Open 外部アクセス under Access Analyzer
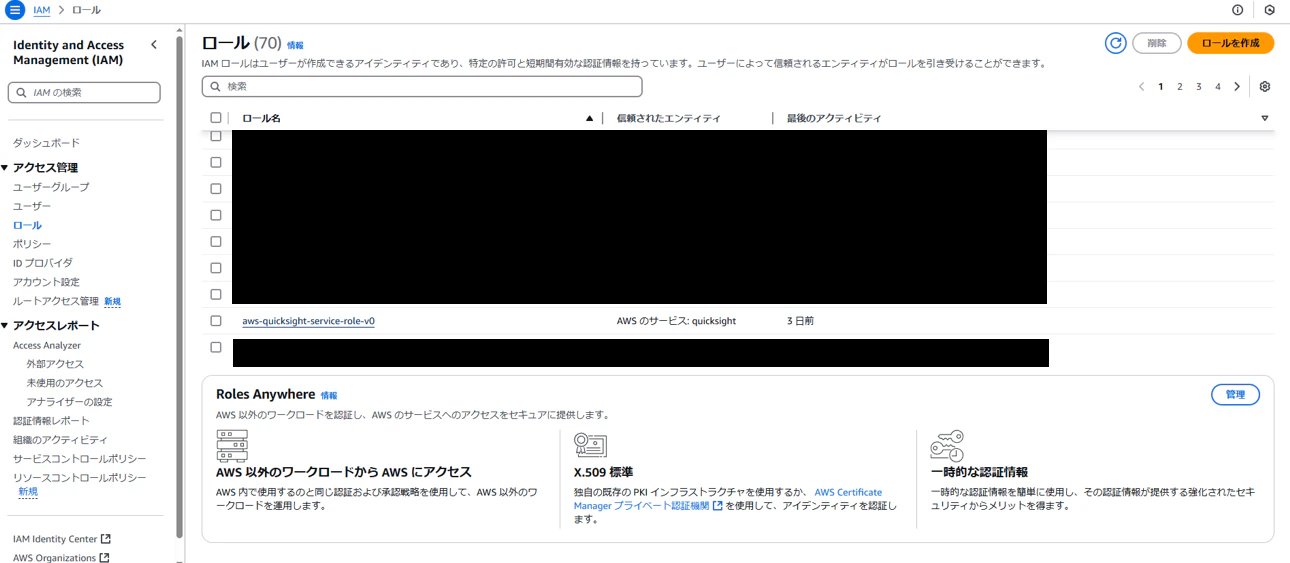The height and width of the screenshot is (563, 1290). click(55, 364)
